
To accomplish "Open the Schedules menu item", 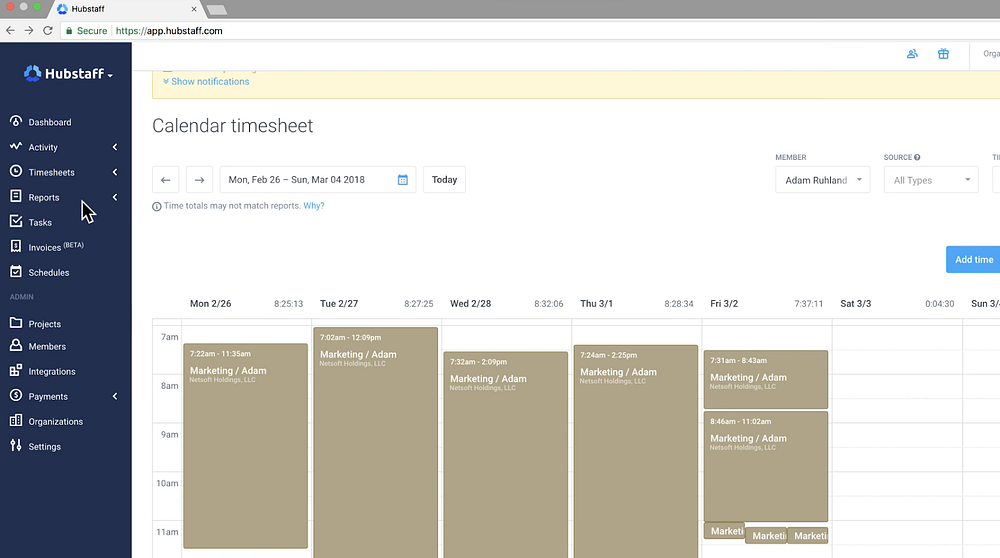I will coord(49,272).
